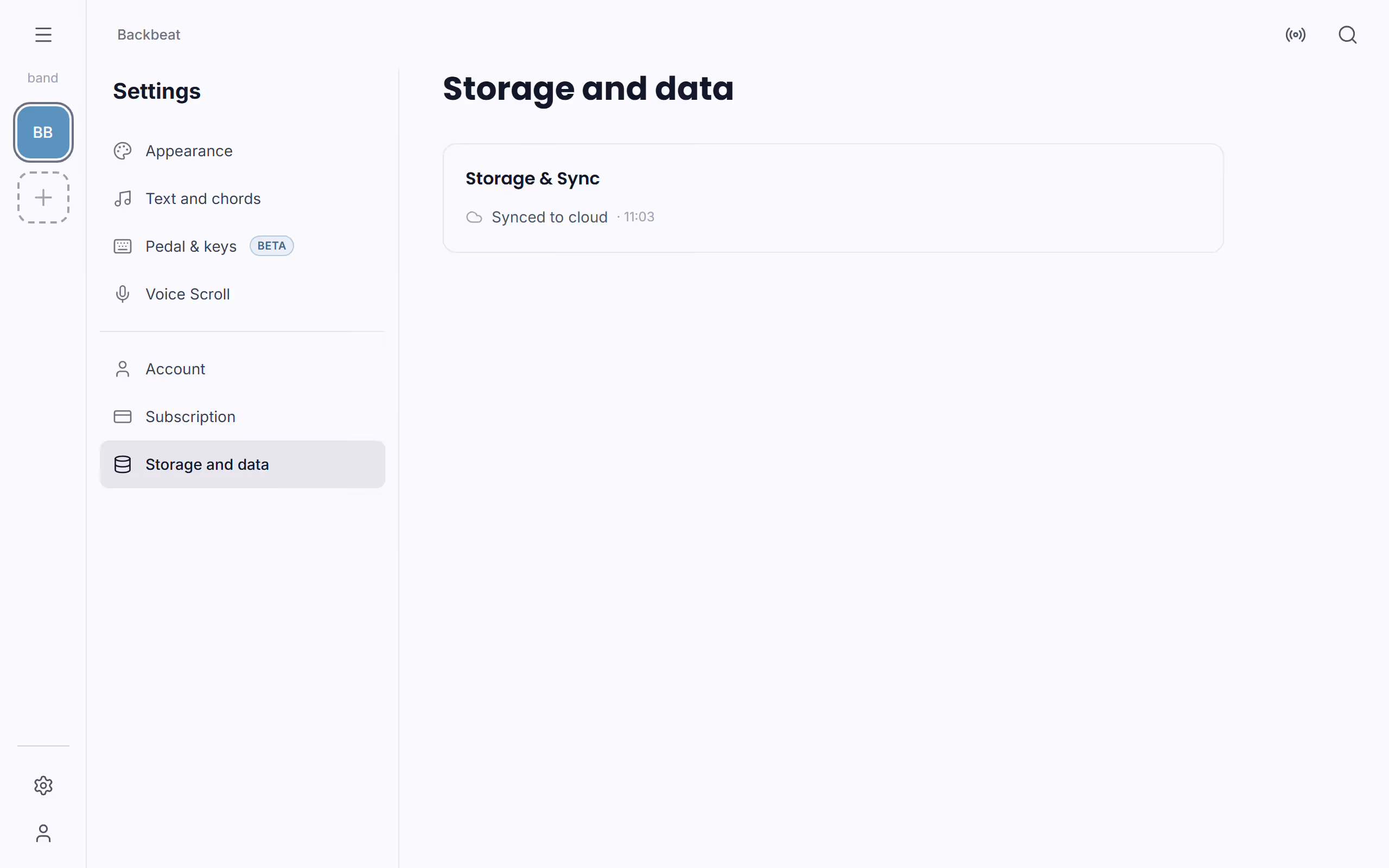Open the search magnifier icon

pos(1347,34)
